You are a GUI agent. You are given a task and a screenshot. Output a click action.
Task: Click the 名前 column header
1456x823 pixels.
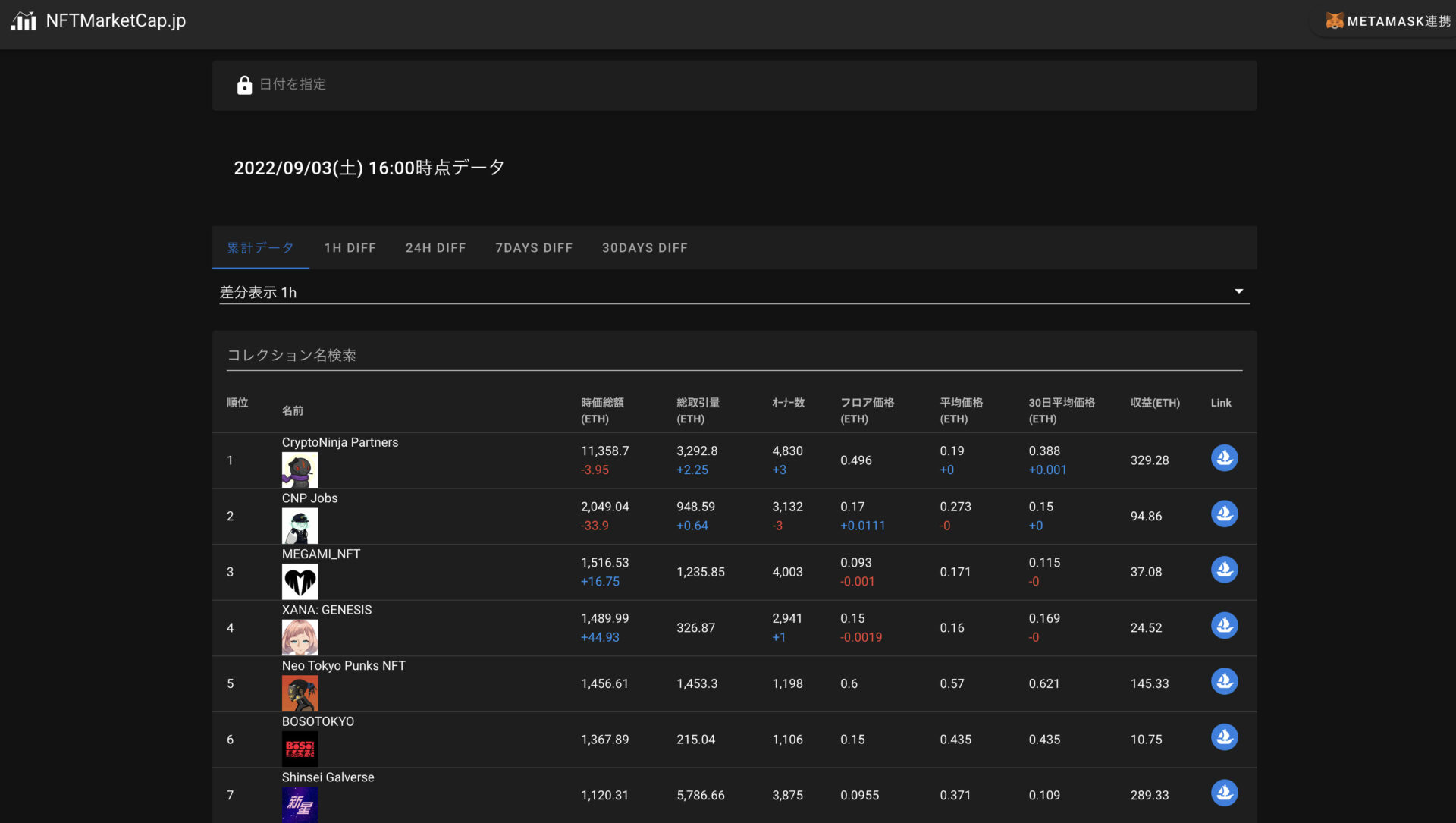[x=293, y=410]
